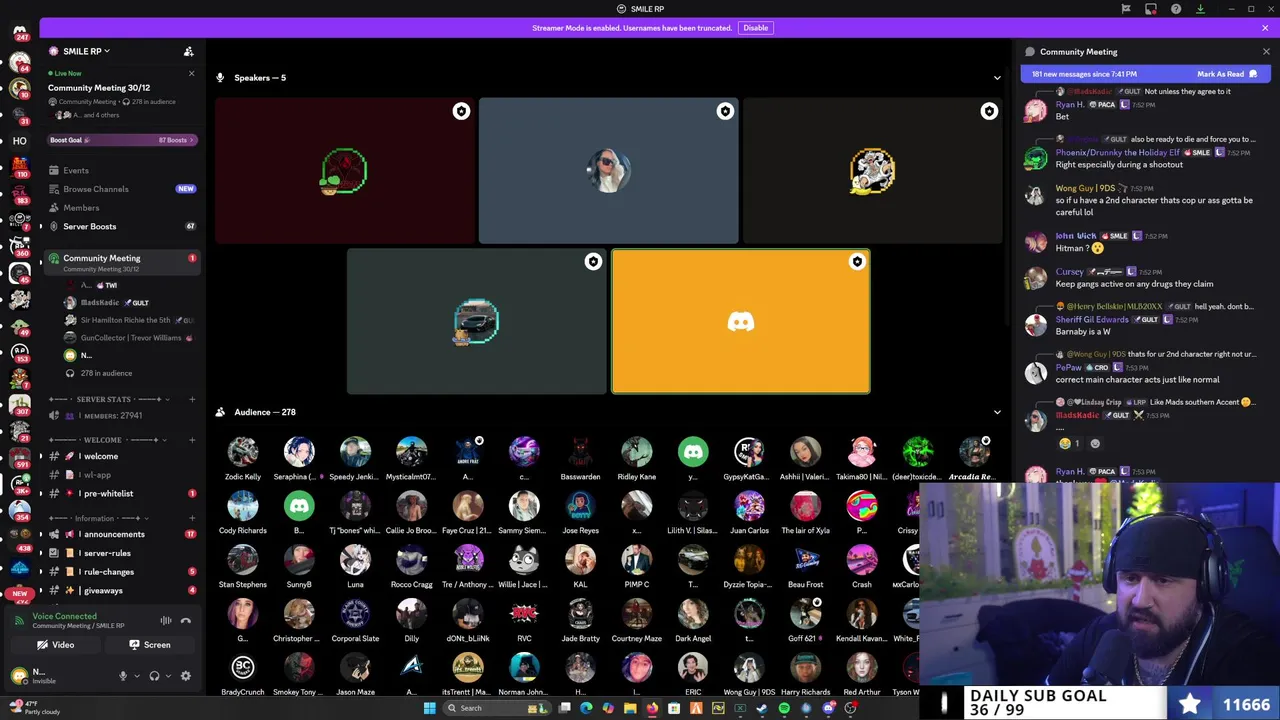Click own user avatar showing Invisible status
Image resolution: width=1280 pixels, height=720 pixels.
[19, 676]
